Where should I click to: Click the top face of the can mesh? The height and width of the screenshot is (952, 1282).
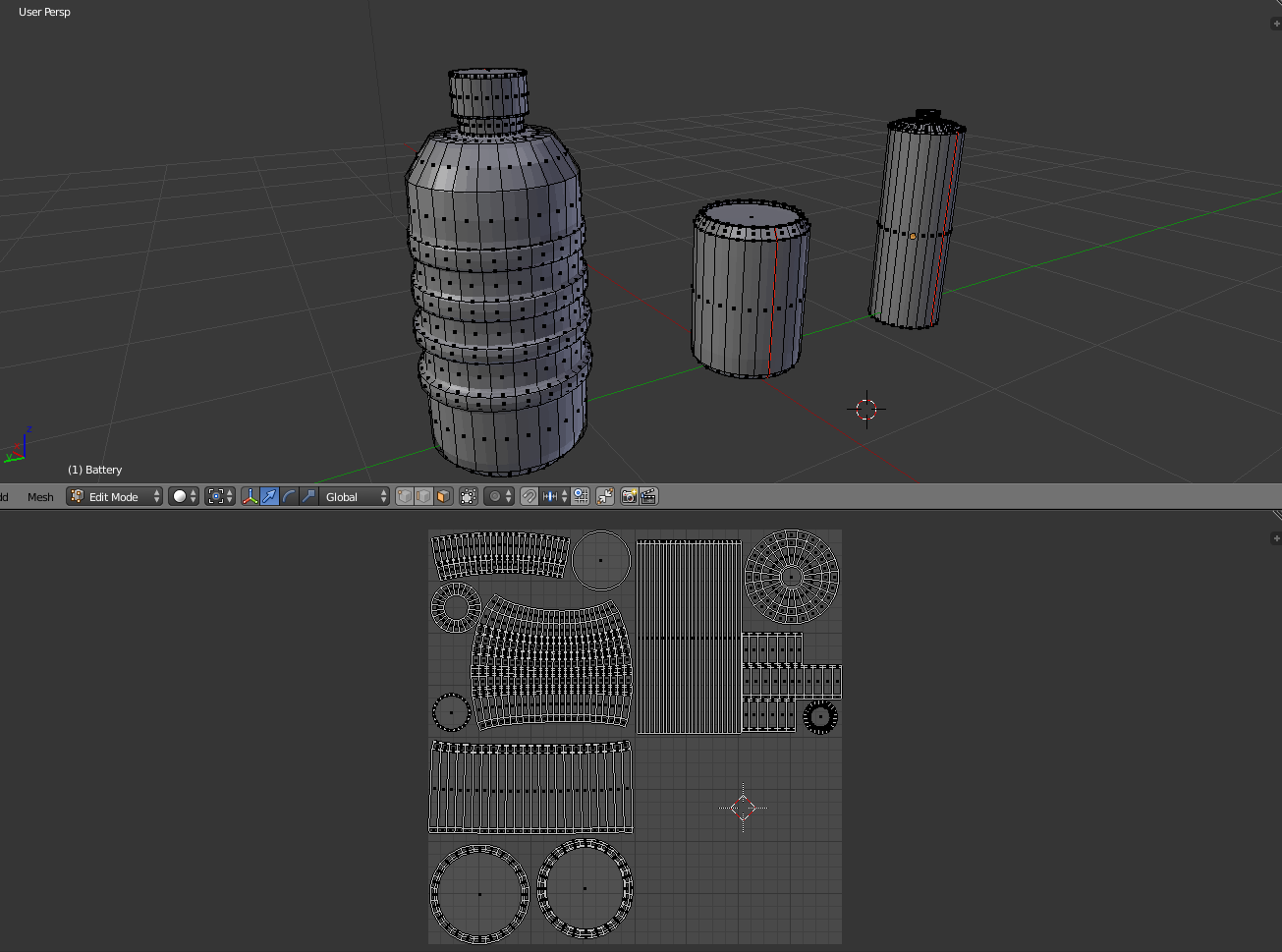[752, 215]
